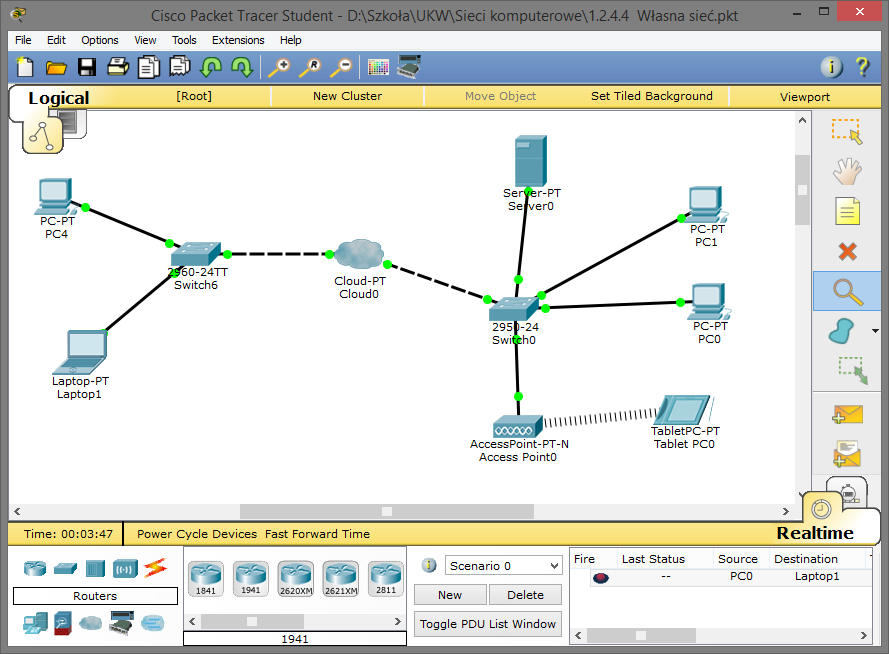Select the Place Note tool
889x654 pixels.
click(847, 211)
